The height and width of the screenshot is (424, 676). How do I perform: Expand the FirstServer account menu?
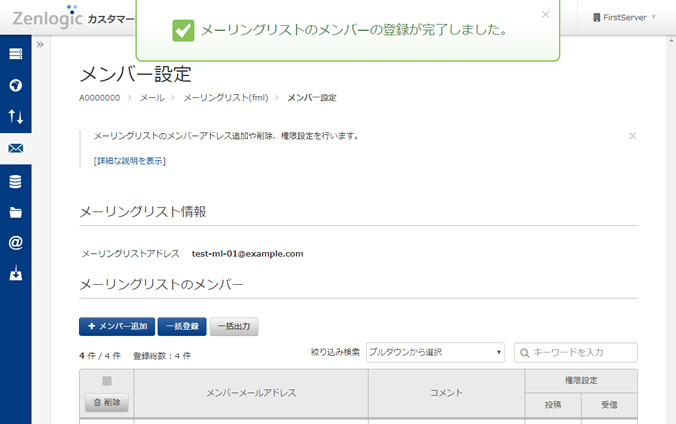tap(624, 17)
